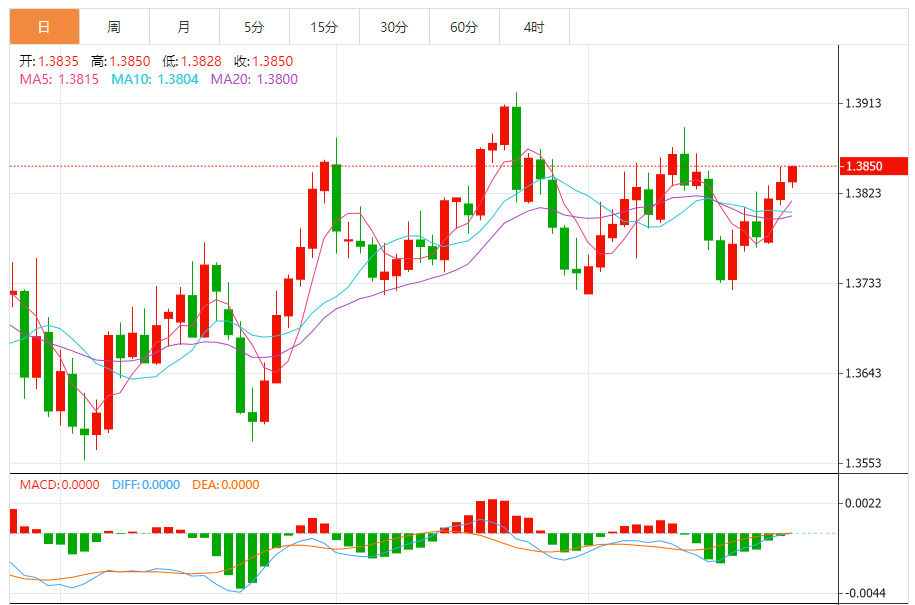This screenshot has height=605, width=915.
Task: Select the 日 daily timeframe tab
Action: [x=44, y=27]
